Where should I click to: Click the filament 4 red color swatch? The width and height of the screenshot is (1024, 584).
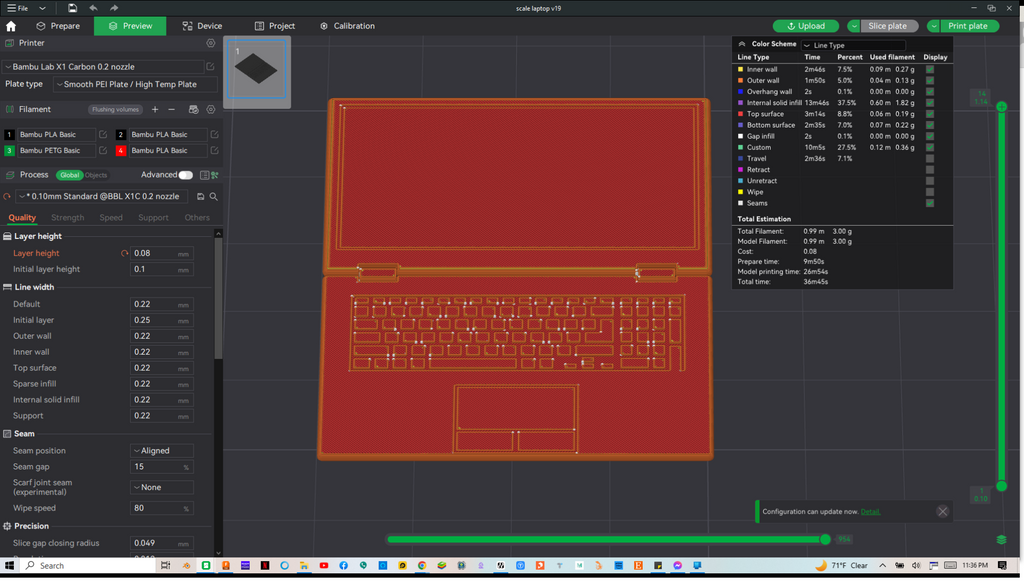pos(120,151)
